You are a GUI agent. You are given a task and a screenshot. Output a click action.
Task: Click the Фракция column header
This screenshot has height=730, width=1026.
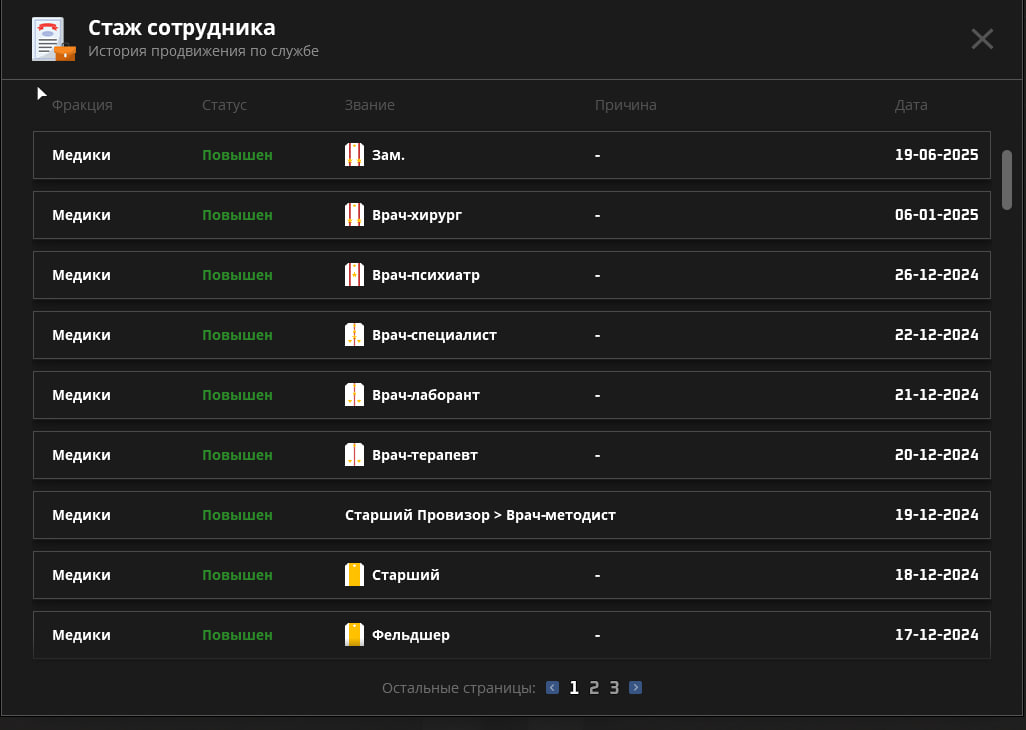(x=82, y=105)
